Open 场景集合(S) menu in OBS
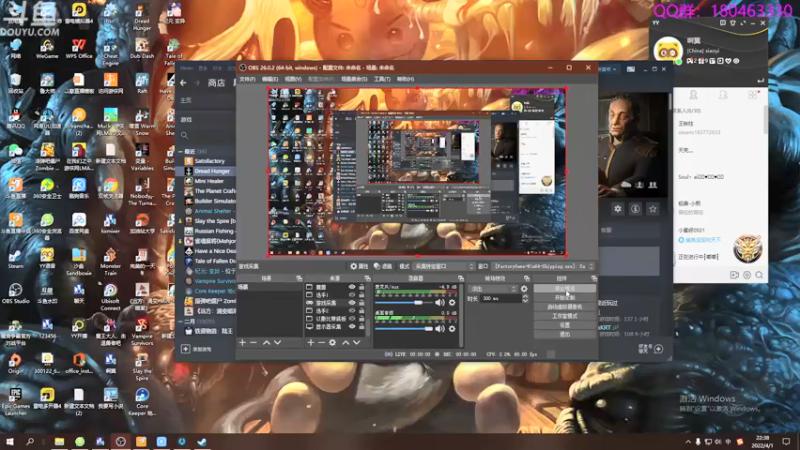Image resolution: width=800 pixels, height=450 pixels. (354, 79)
